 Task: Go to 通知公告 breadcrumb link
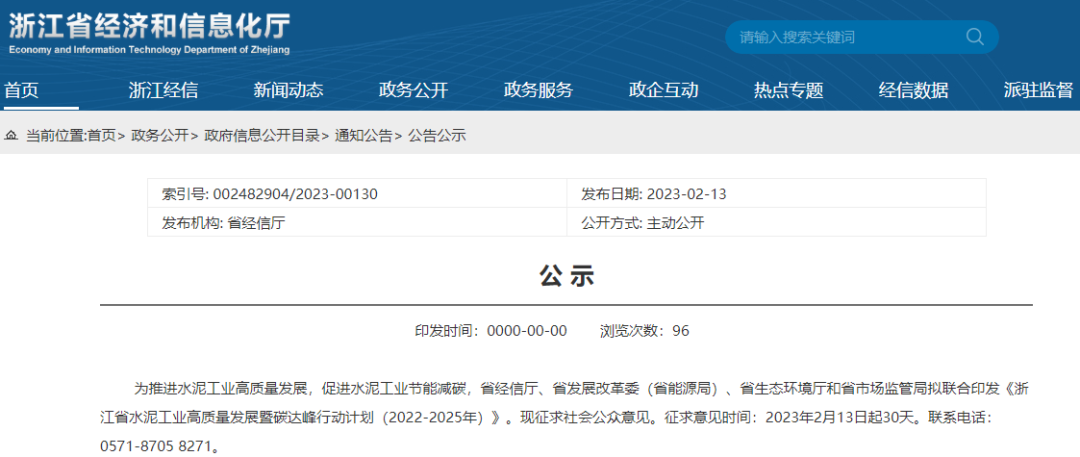363,136
